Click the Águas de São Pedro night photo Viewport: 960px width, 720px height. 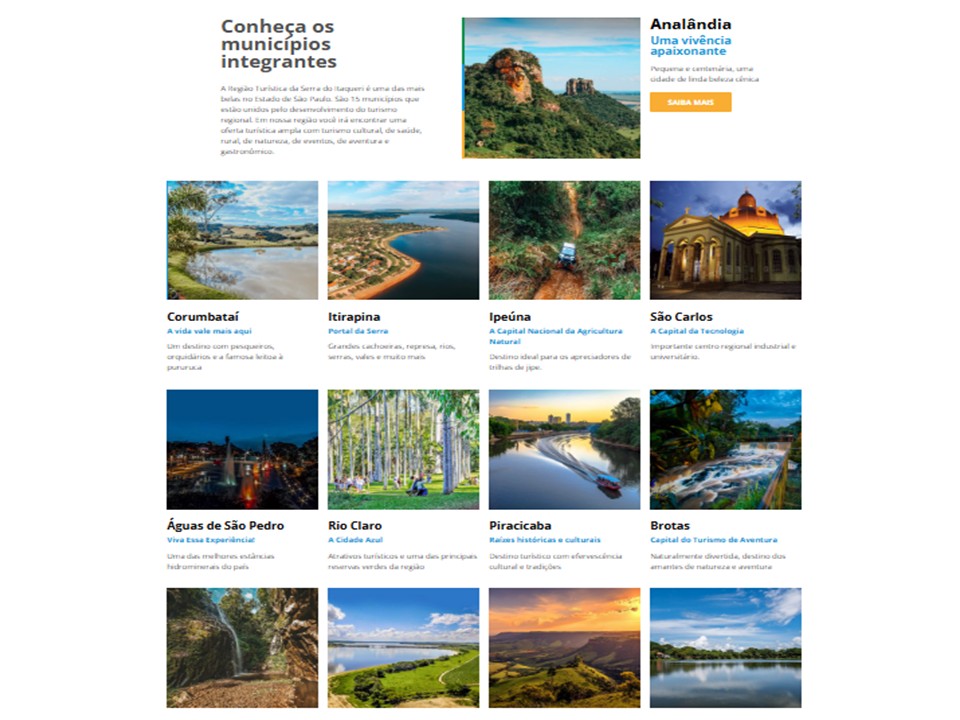(x=242, y=449)
